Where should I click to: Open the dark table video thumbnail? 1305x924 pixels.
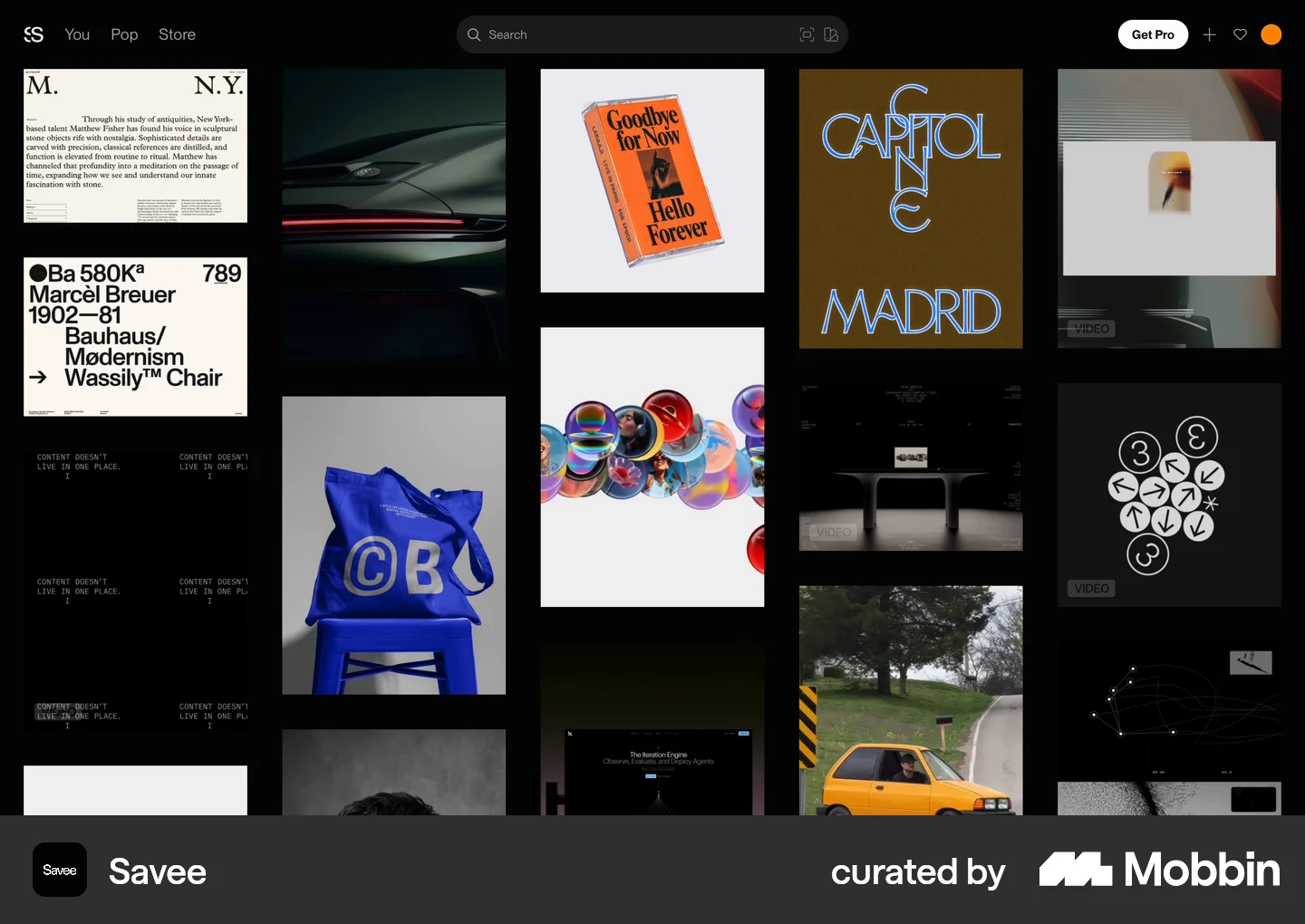coord(911,467)
